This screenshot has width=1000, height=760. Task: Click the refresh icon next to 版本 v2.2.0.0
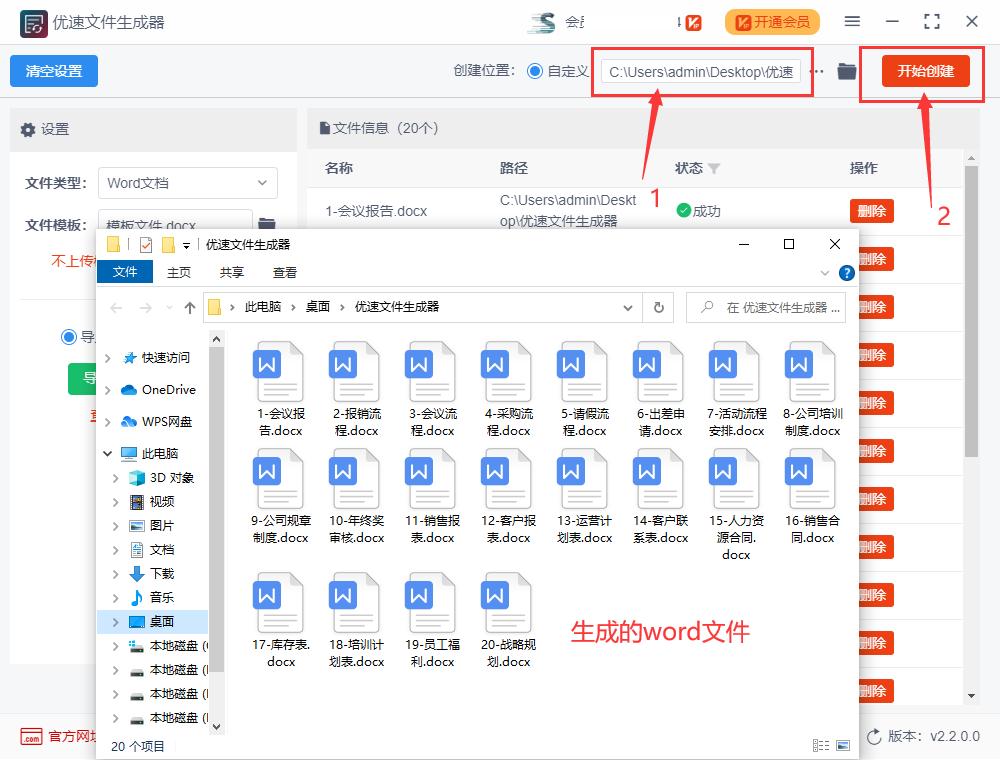click(875, 735)
